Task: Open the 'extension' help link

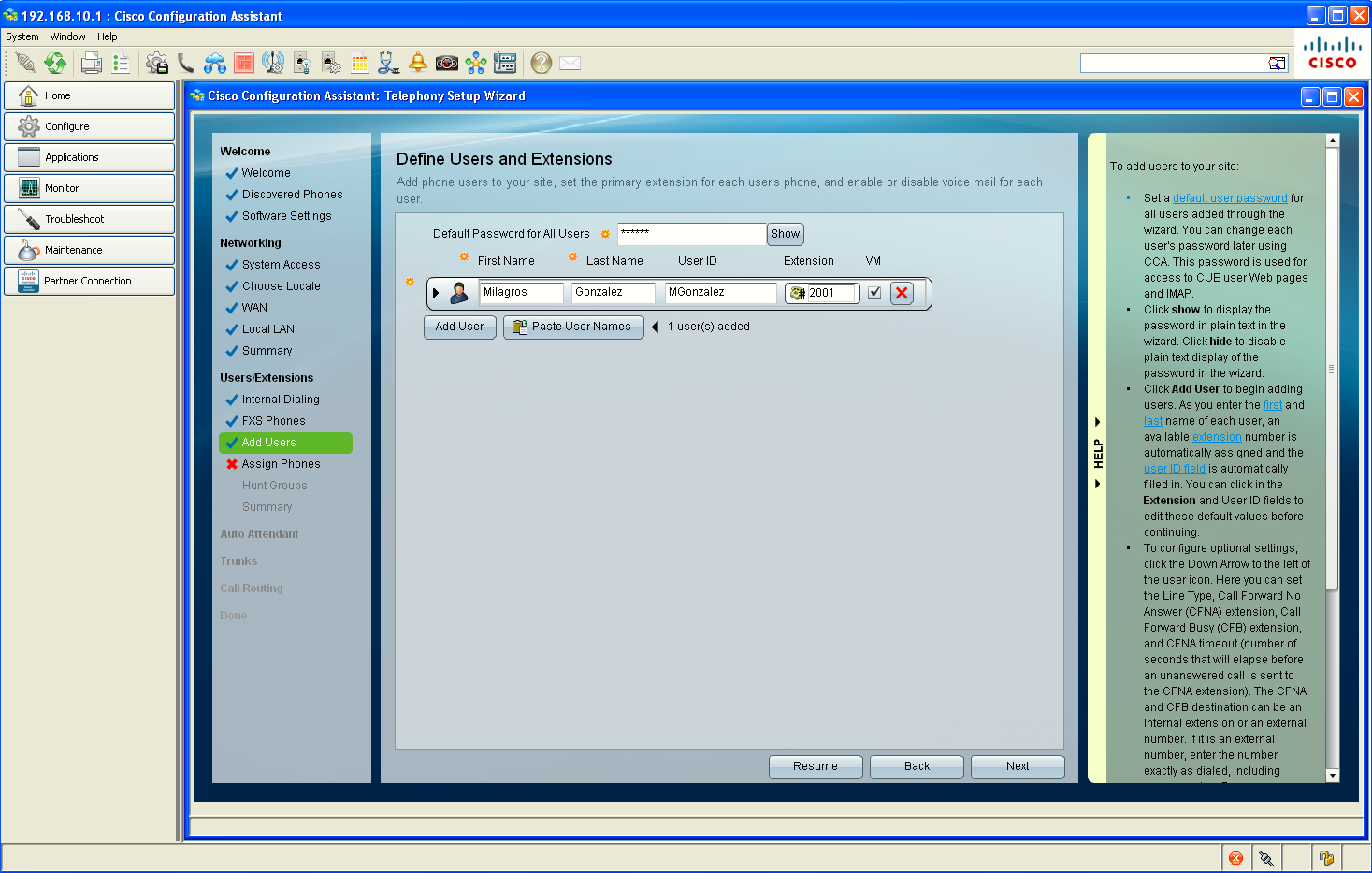Action: (1217, 437)
